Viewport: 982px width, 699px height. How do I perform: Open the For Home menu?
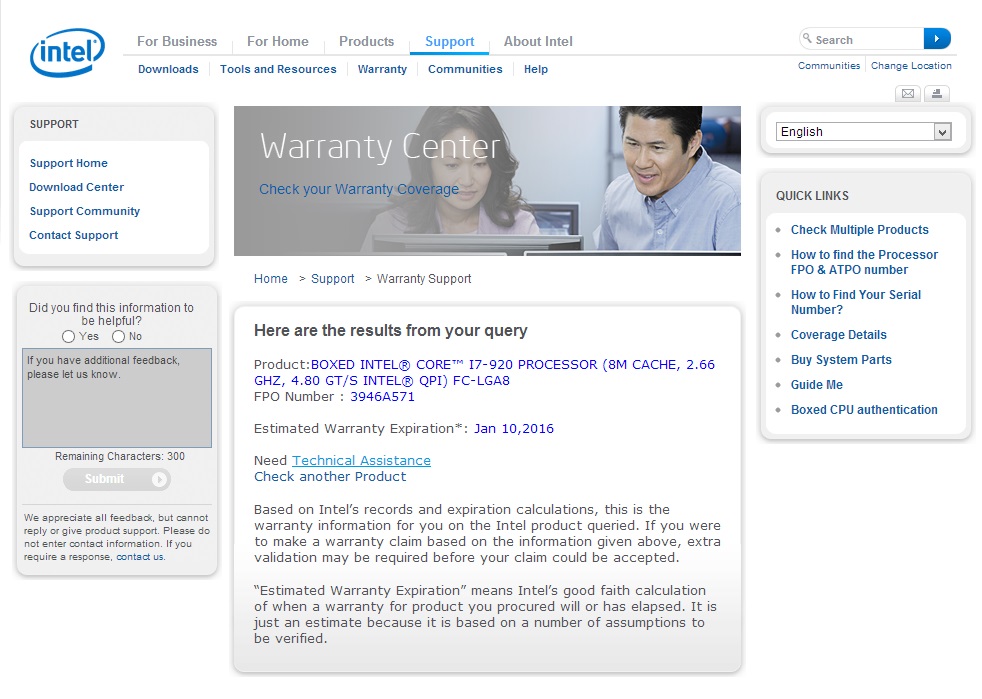[x=277, y=41]
